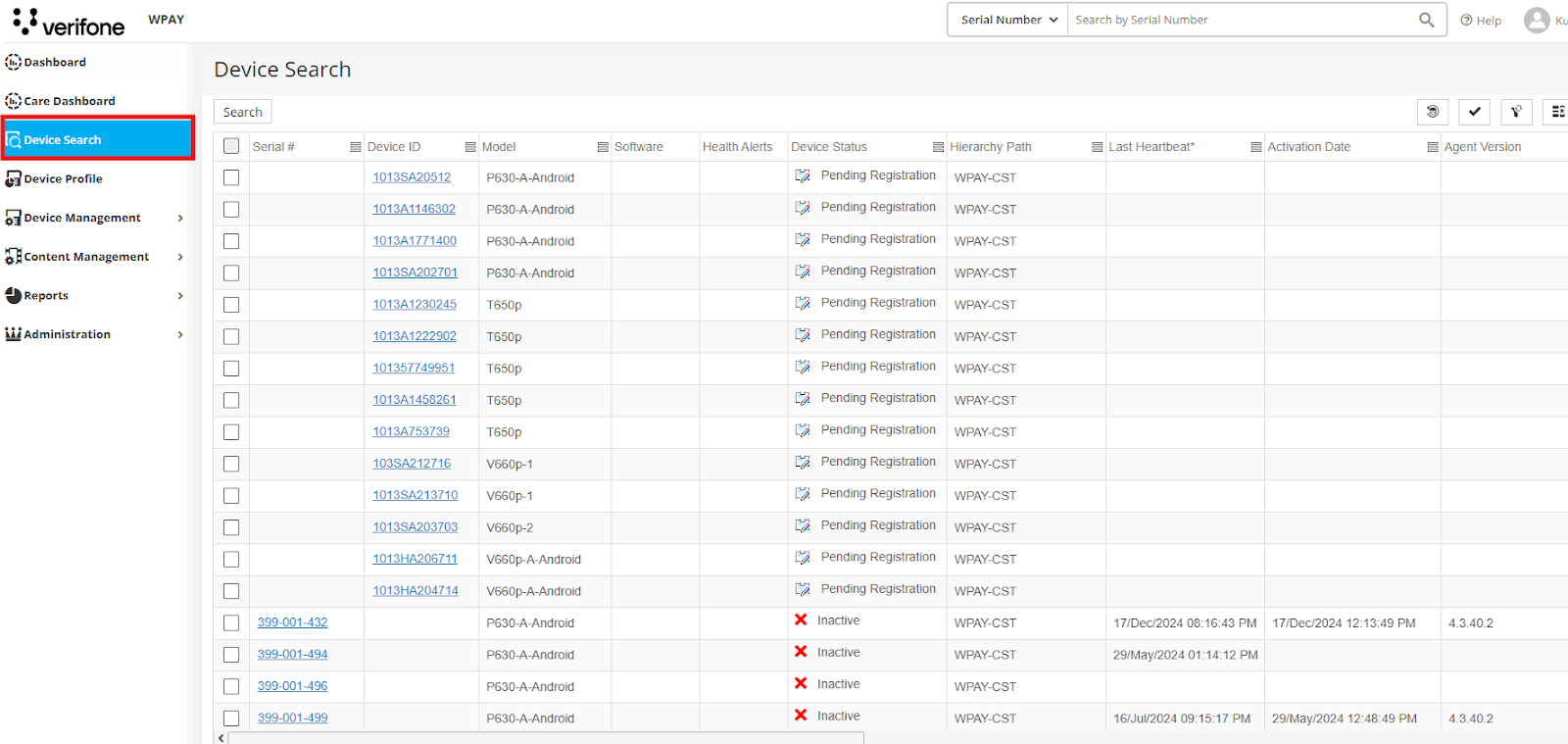The image size is (1568, 744).
Task: Tick the checkbox for device 1013SA203703
Action: (231, 527)
